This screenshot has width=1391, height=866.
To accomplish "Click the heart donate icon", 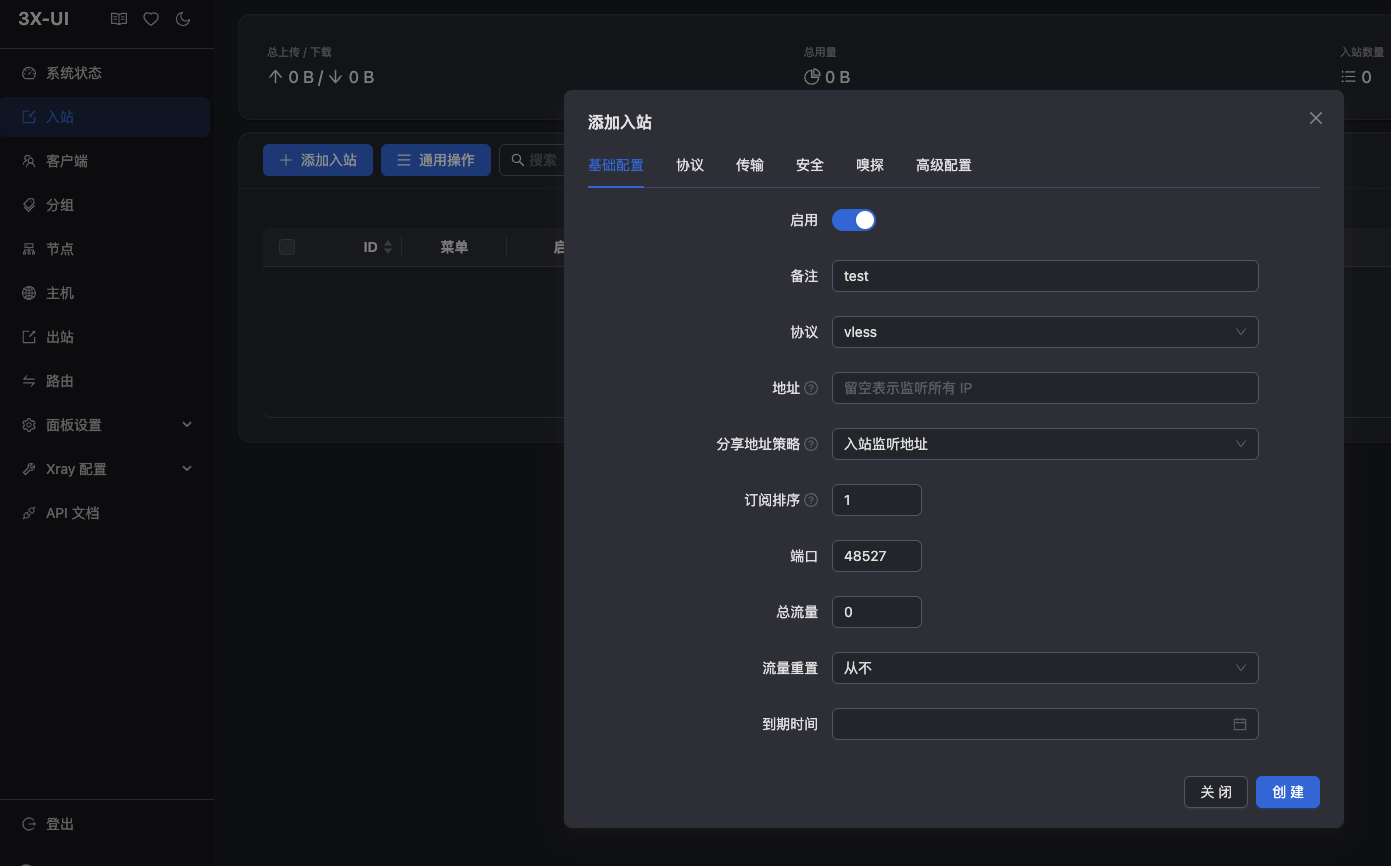I will 151,18.
